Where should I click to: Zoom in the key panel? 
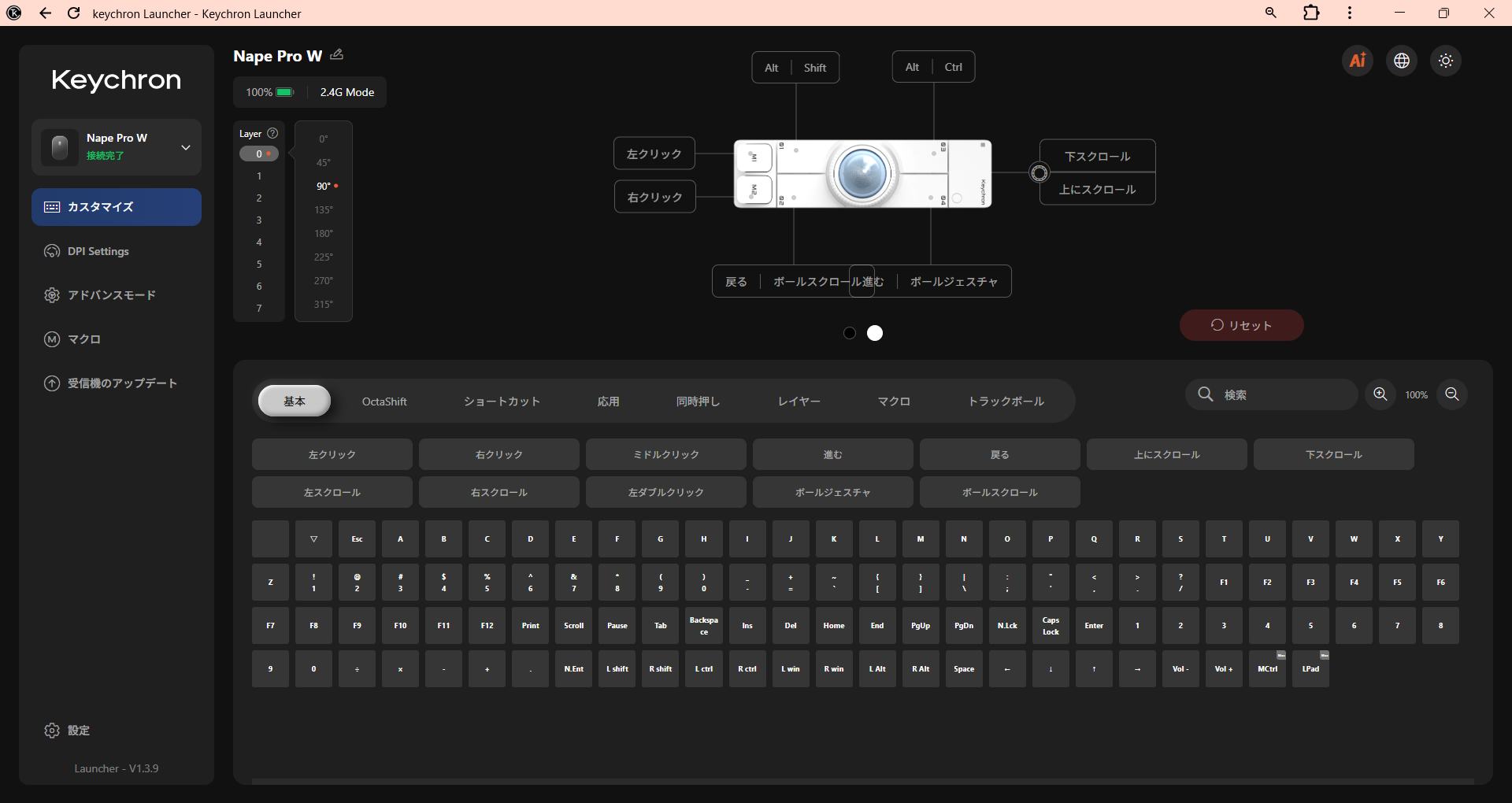tap(1380, 394)
